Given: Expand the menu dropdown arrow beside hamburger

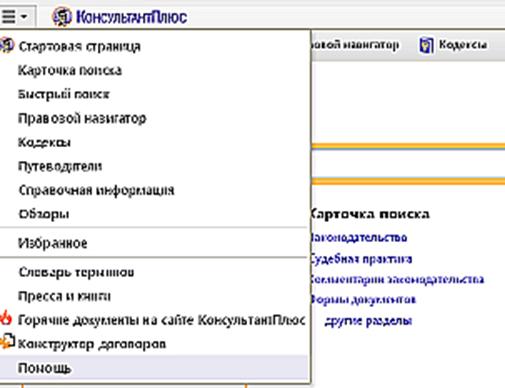Looking at the screenshot, I should [x=24, y=16].
